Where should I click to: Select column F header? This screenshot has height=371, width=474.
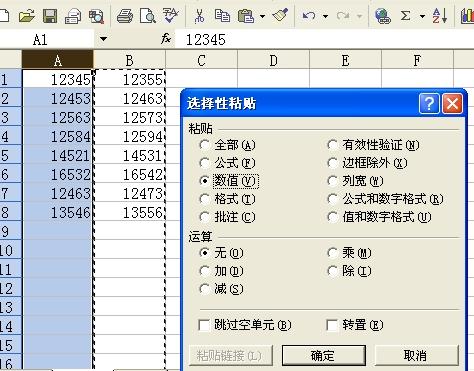coord(417,60)
